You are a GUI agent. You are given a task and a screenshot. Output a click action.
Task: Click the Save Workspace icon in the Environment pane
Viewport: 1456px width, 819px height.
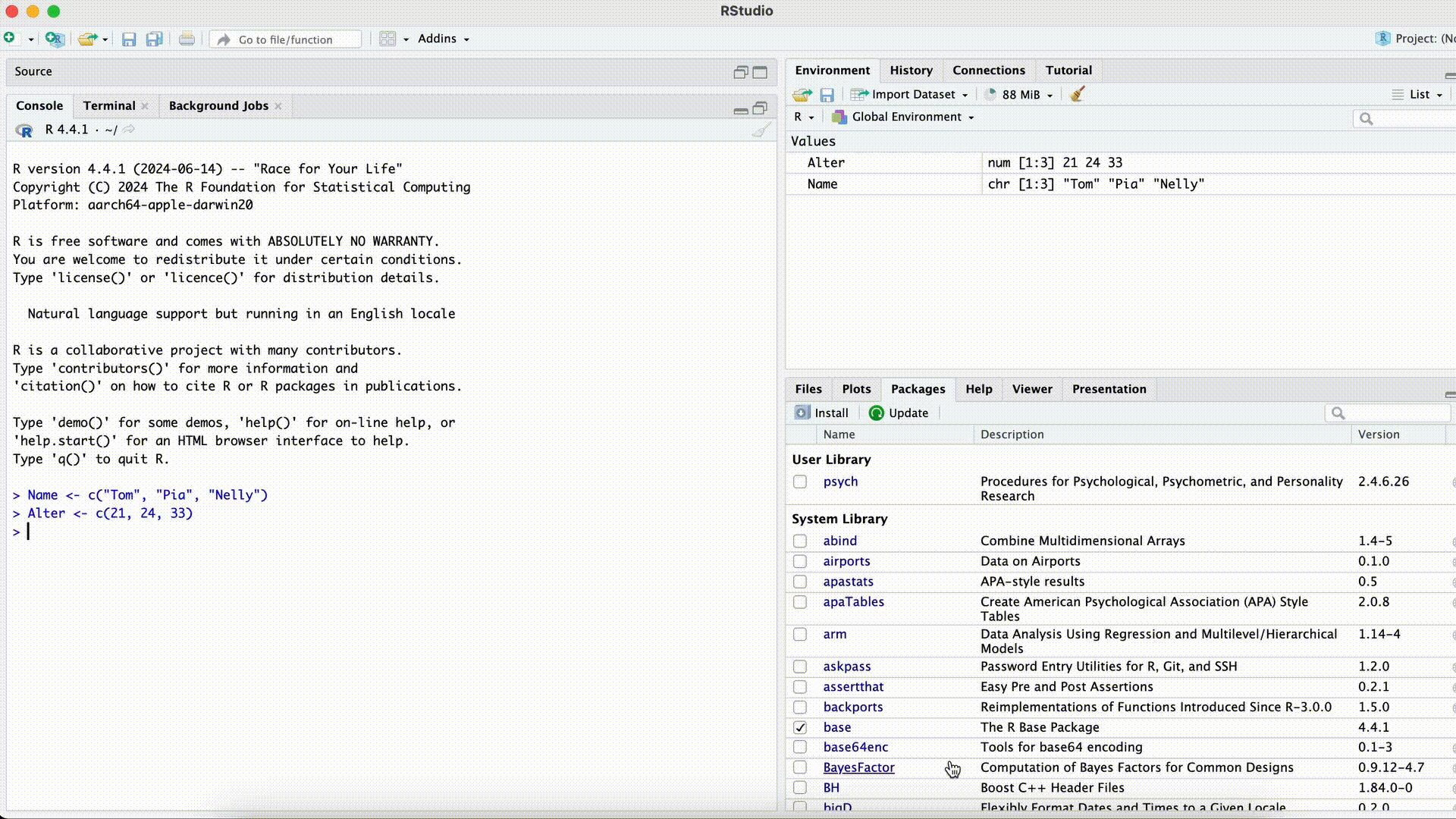point(827,95)
